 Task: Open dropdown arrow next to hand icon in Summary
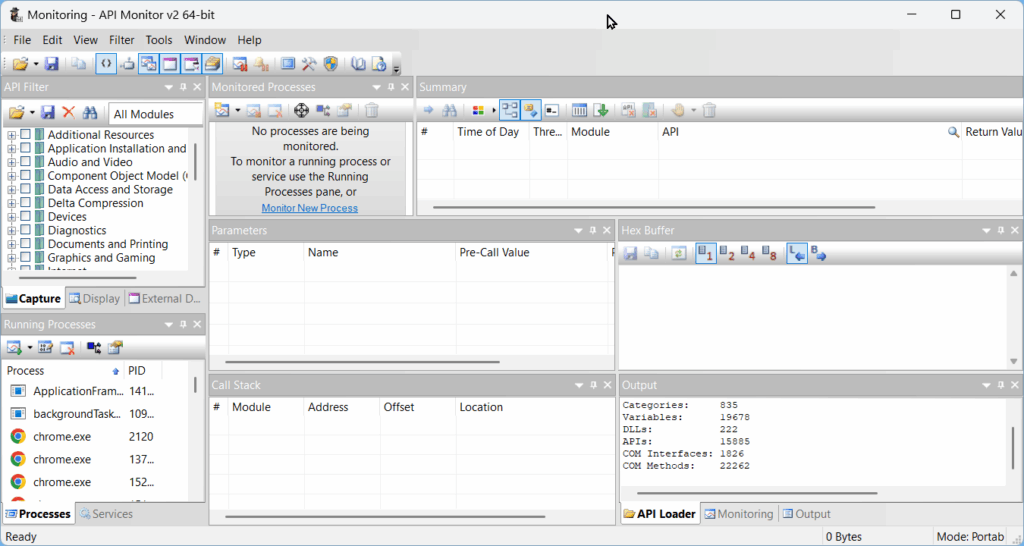694,110
